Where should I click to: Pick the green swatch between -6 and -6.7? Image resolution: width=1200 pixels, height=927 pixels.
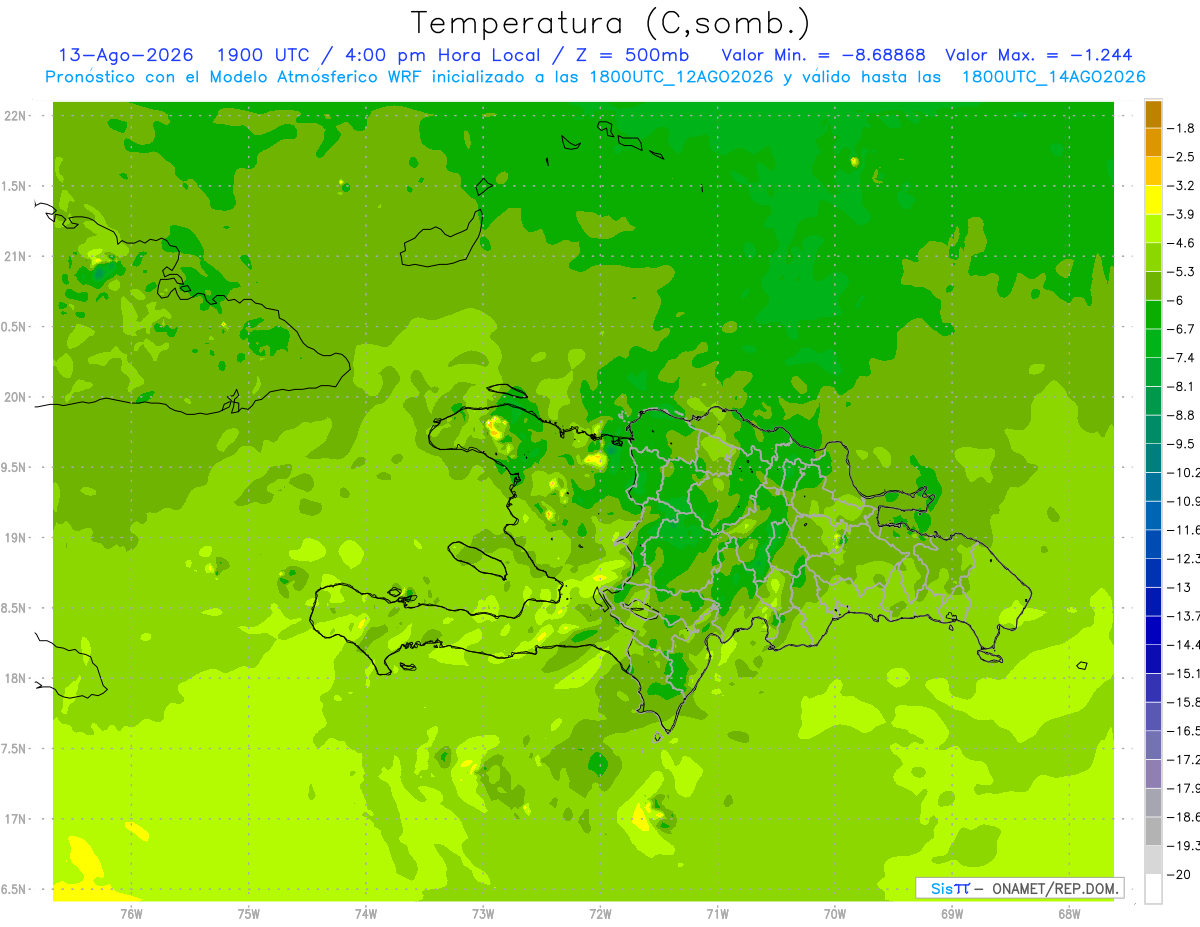pos(1153,315)
